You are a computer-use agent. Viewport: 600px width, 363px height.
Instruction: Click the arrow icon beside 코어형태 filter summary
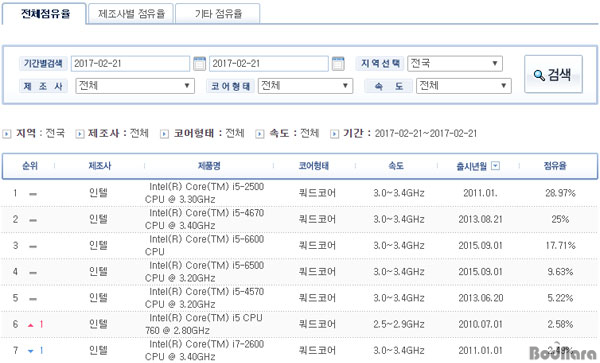pos(164,134)
